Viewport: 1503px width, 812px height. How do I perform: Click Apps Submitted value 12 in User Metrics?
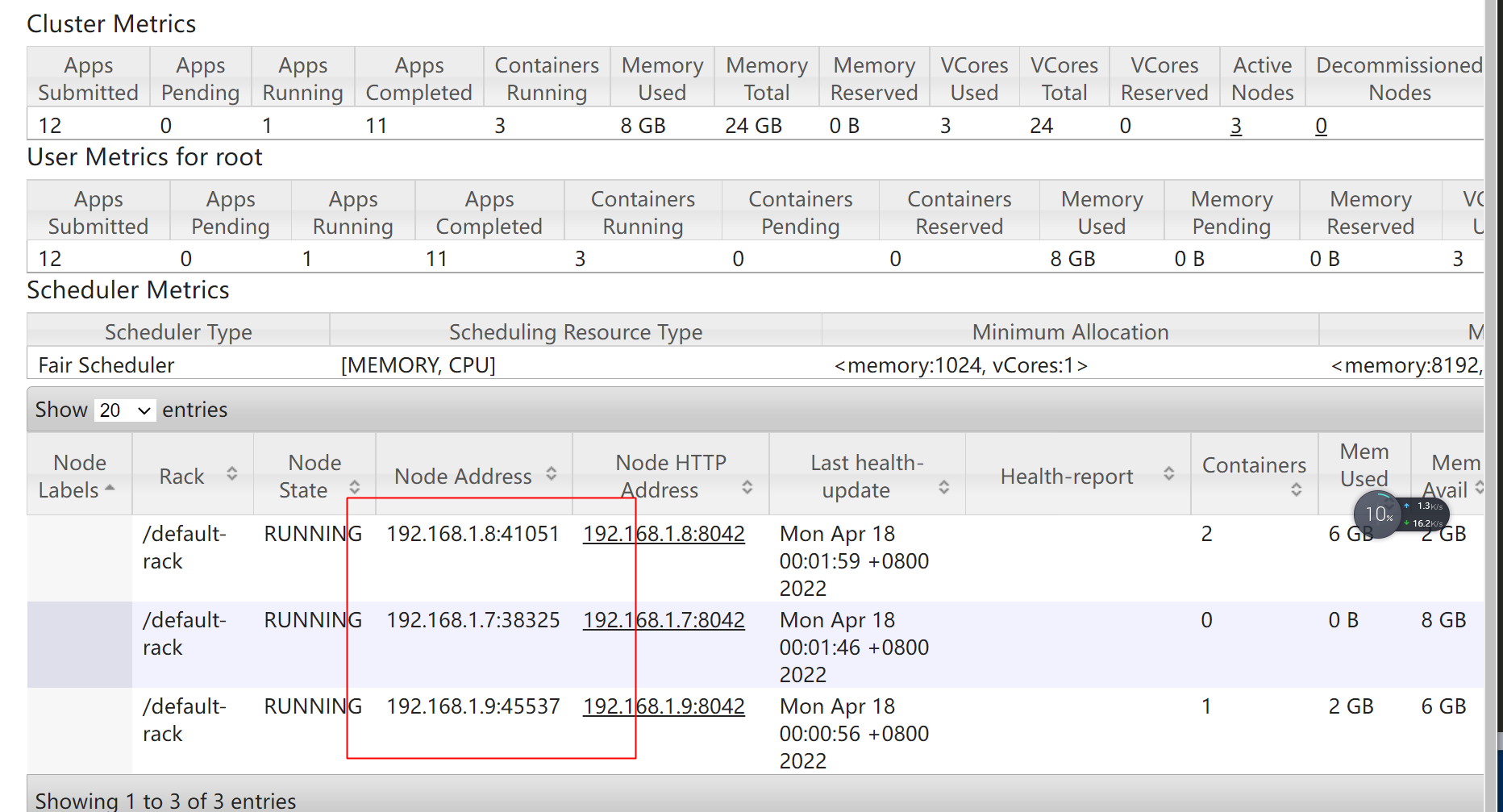pos(50,259)
